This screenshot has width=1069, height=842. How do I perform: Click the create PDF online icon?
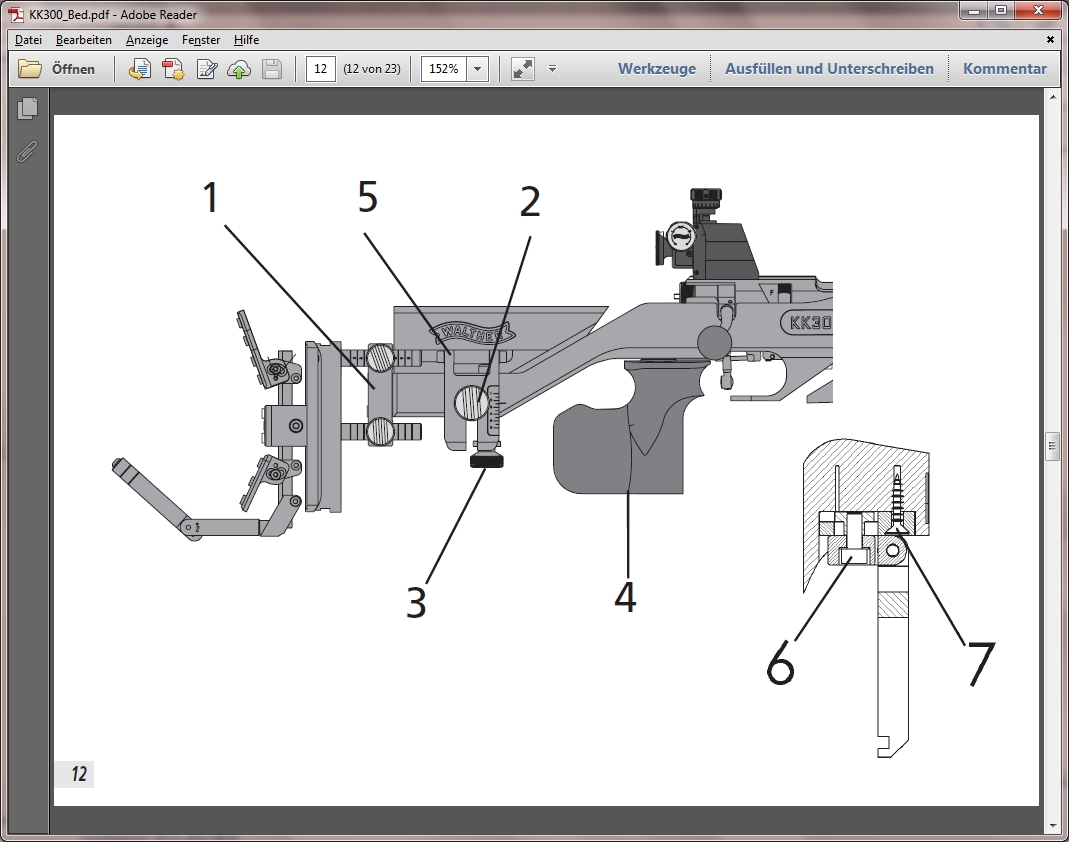(x=173, y=69)
